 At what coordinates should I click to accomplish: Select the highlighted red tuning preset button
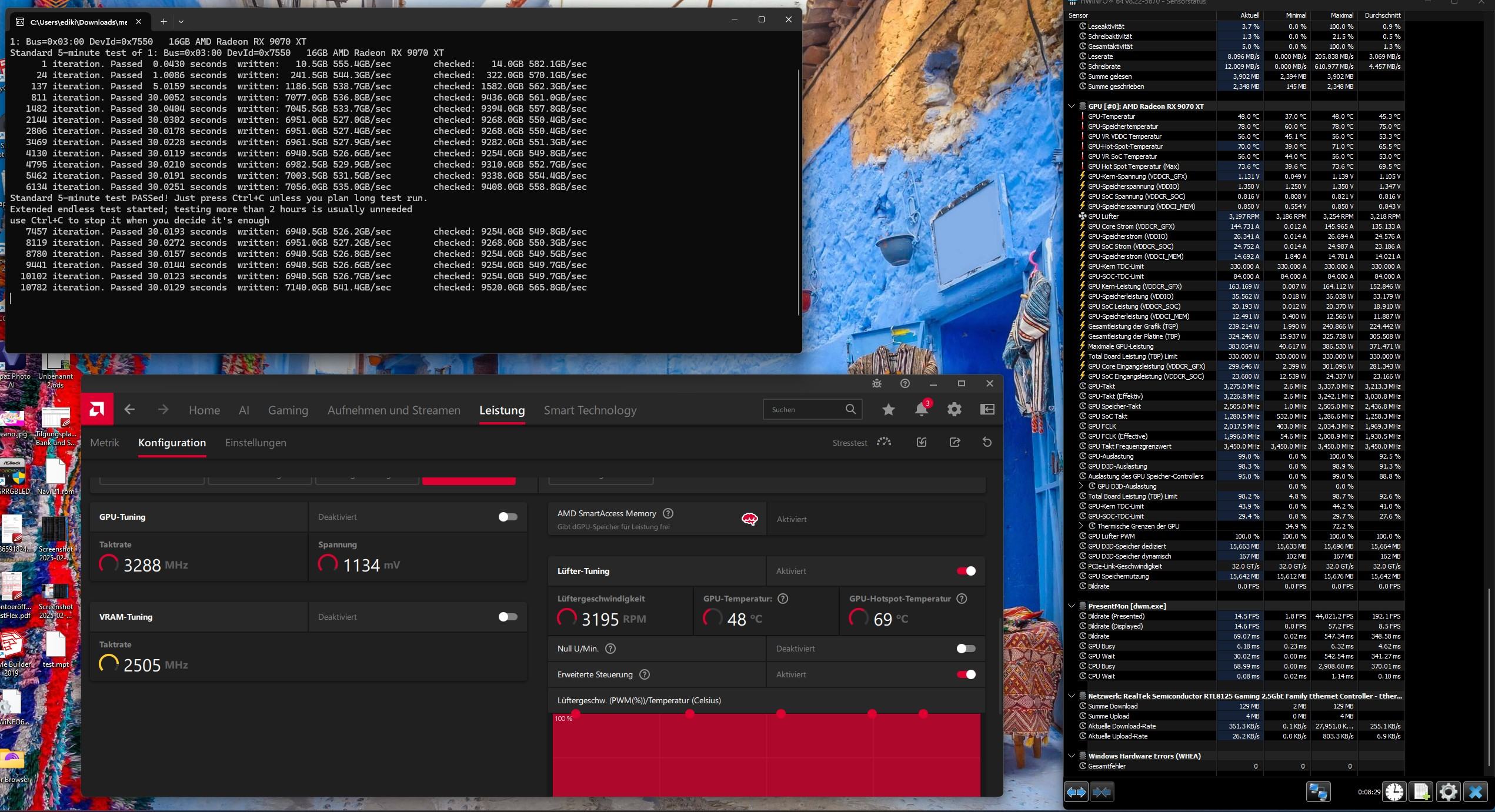[469, 480]
